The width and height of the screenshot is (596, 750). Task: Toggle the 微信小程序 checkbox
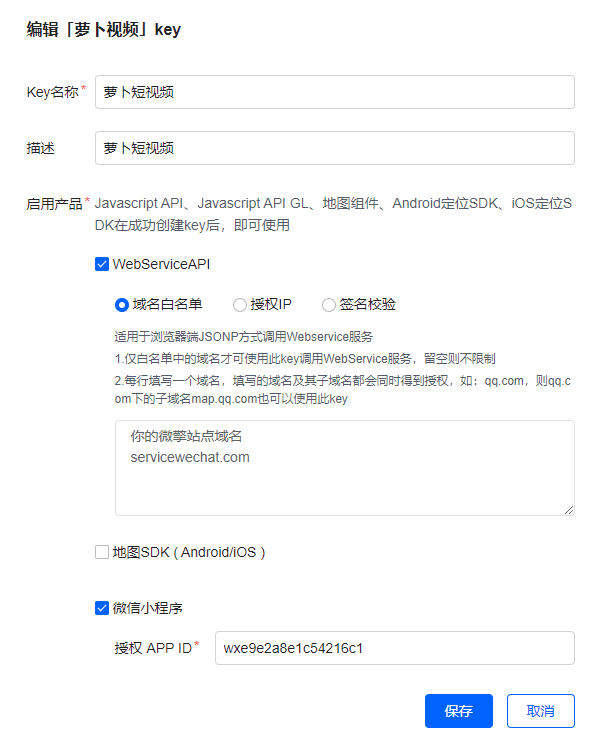click(x=102, y=608)
